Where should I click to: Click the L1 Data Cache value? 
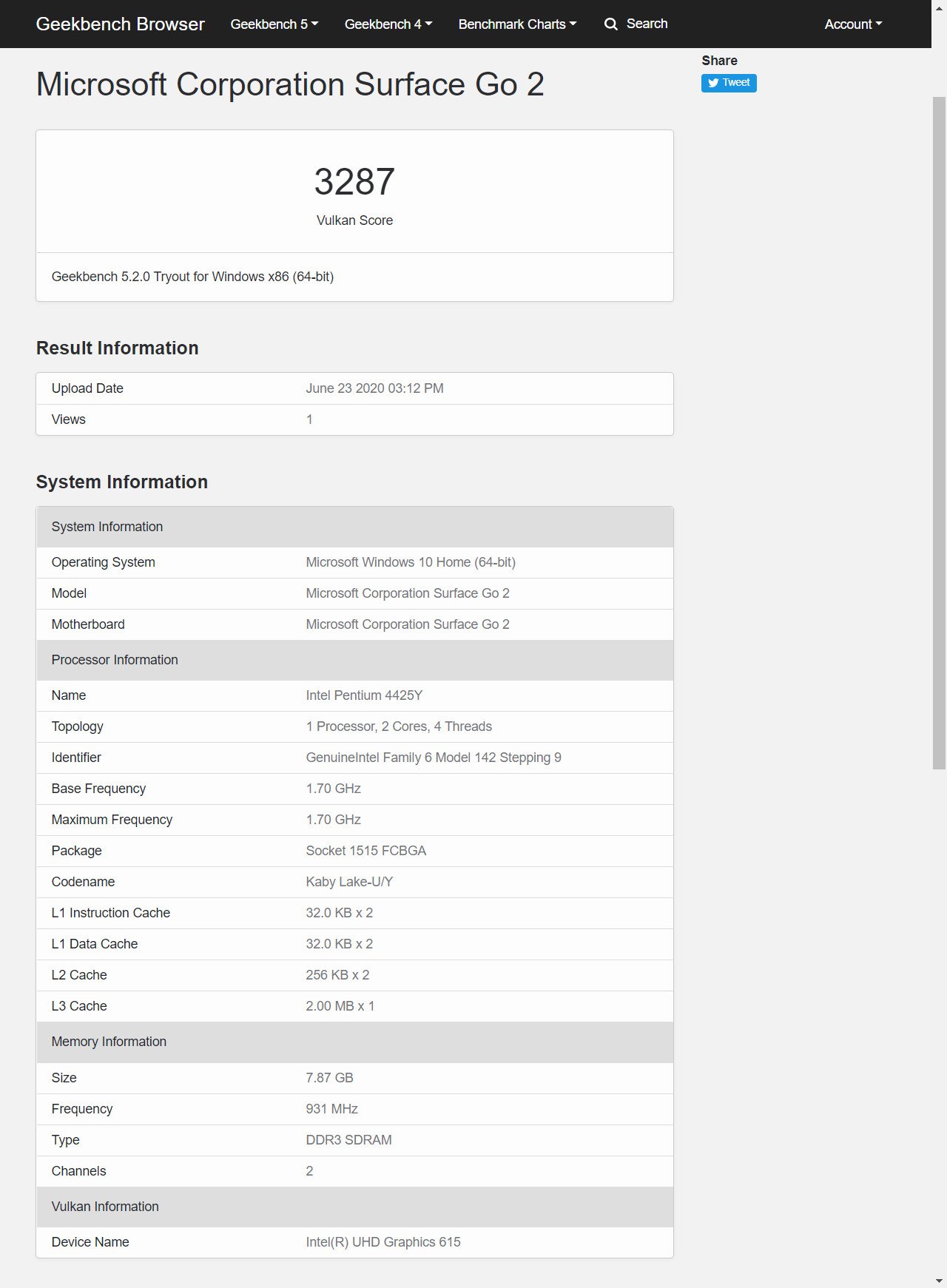pos(339,944)
